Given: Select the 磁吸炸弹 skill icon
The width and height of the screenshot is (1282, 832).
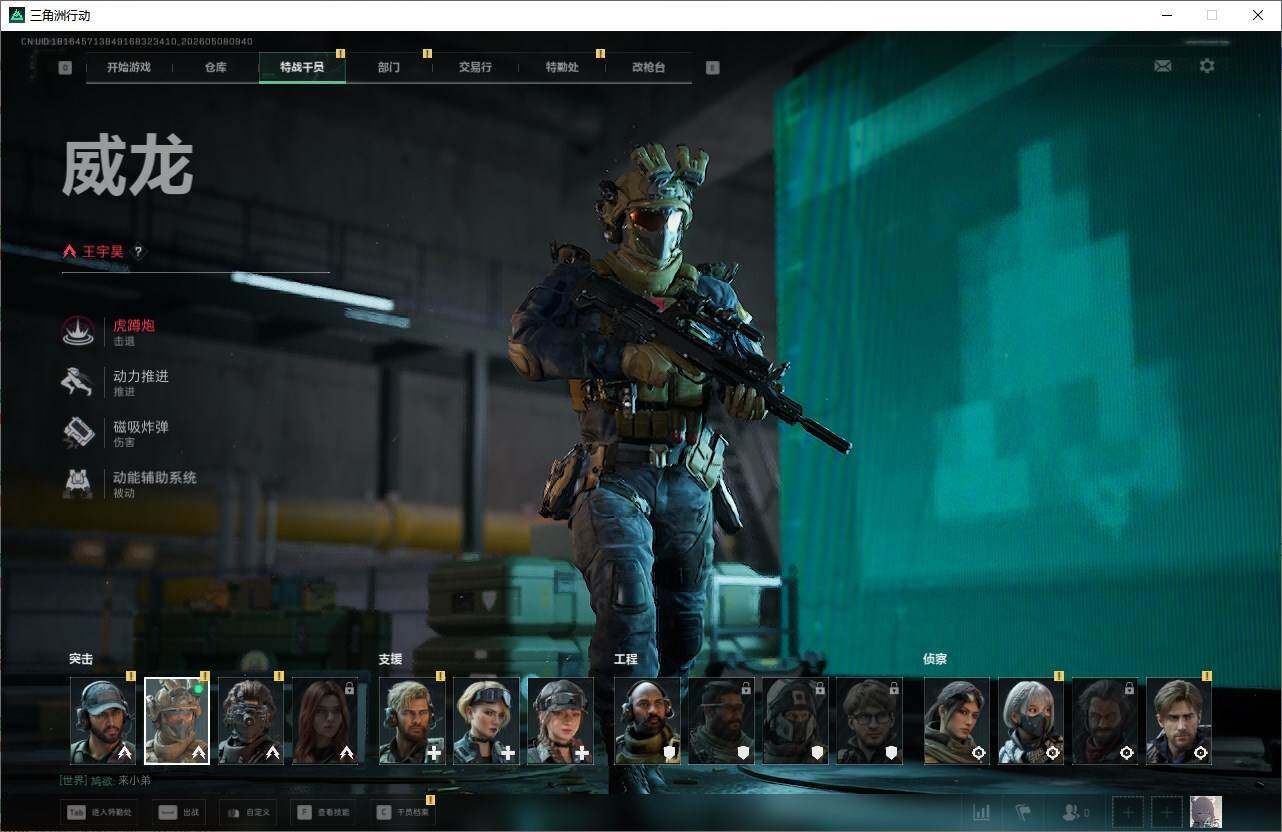Looking at the screenshot, I should click(78, 433).
